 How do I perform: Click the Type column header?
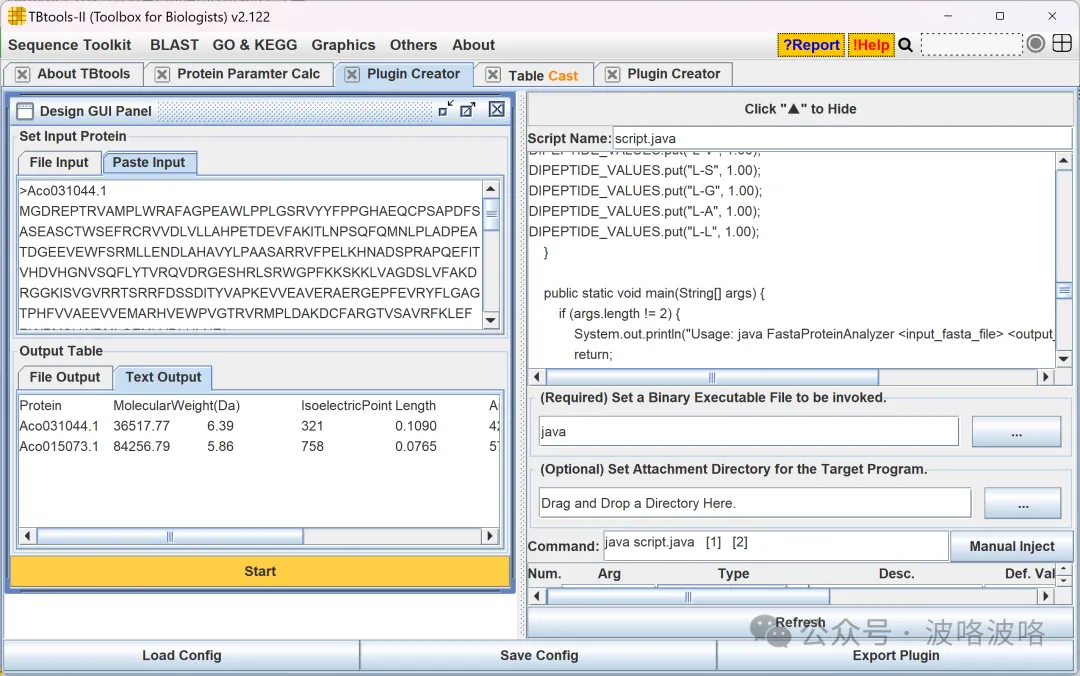coord(733,574)
